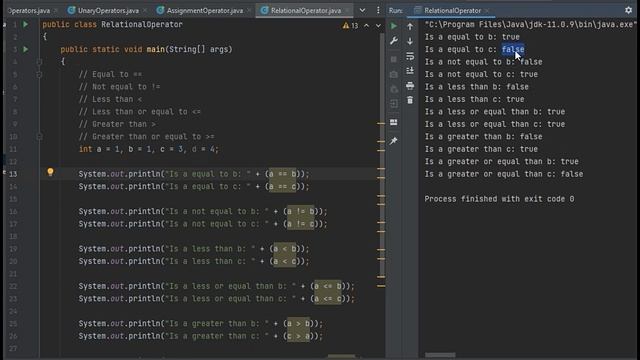This screenshot has height=360, width=640.
Task: Click console line 'Is a equal to b: true'
Action: click(x=472, y=37)
